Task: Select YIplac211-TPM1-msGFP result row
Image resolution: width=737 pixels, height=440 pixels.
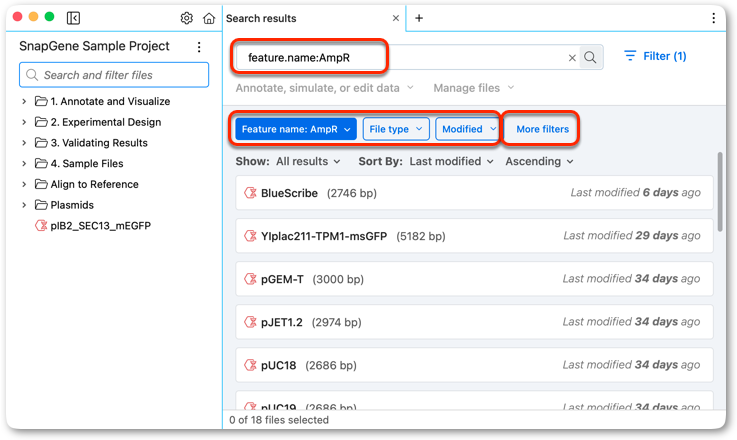Action: 474,236
